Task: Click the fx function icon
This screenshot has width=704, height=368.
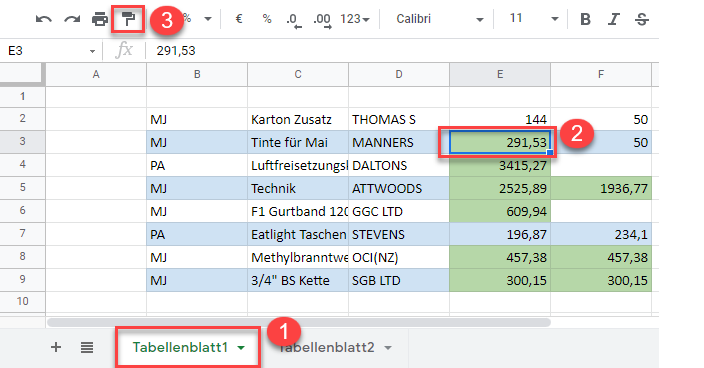Action: click(x=124, y=50)
